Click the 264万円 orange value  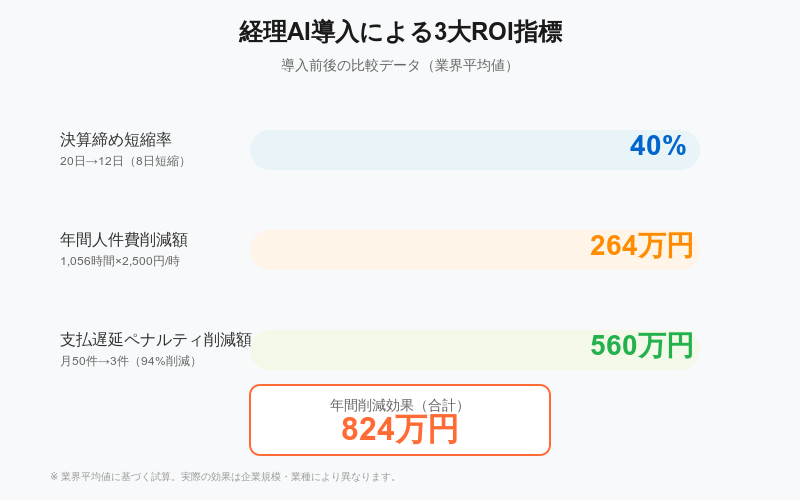pyautogui.click(x=641, y=245)
